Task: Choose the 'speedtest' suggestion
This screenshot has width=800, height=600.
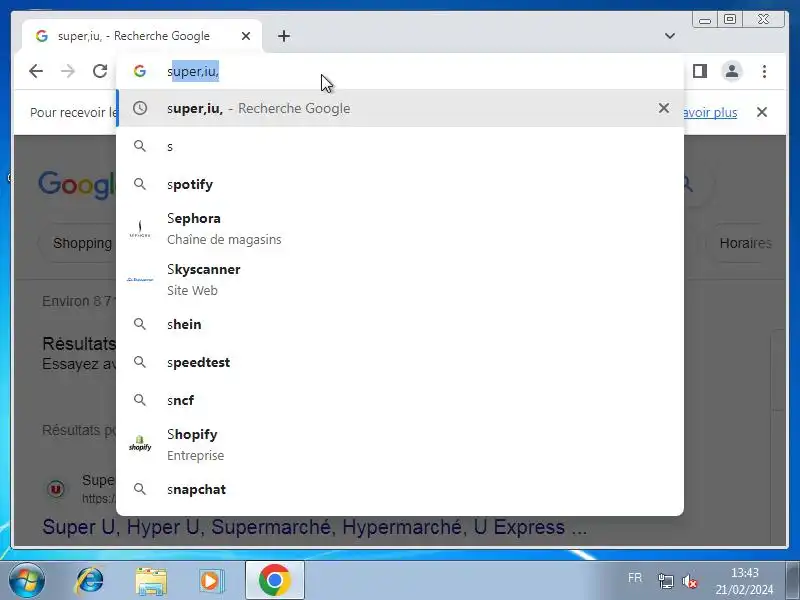Action: tap(400, 362)
